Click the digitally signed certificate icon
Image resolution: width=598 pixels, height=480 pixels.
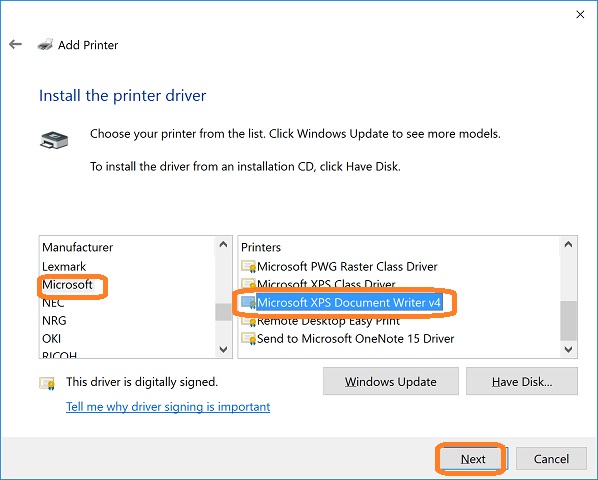(x=47, y=383)
